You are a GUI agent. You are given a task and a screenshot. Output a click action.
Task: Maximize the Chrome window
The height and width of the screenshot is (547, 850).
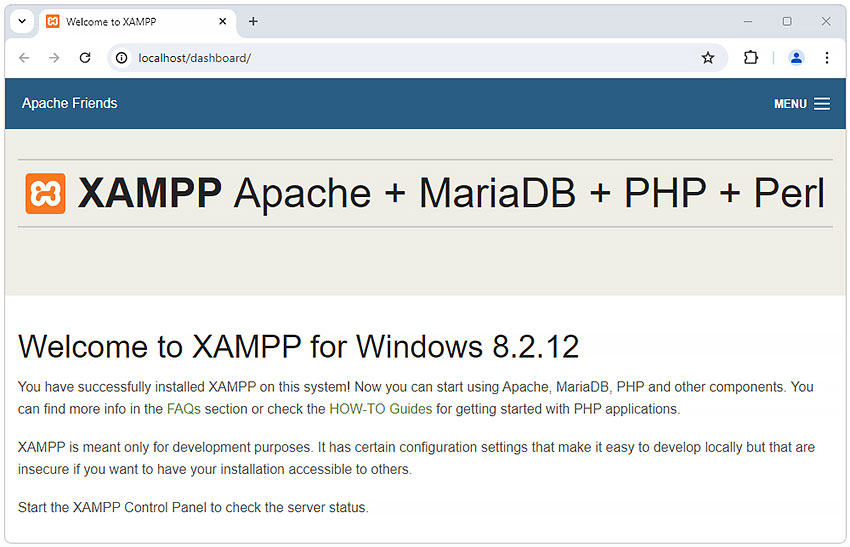787,22
